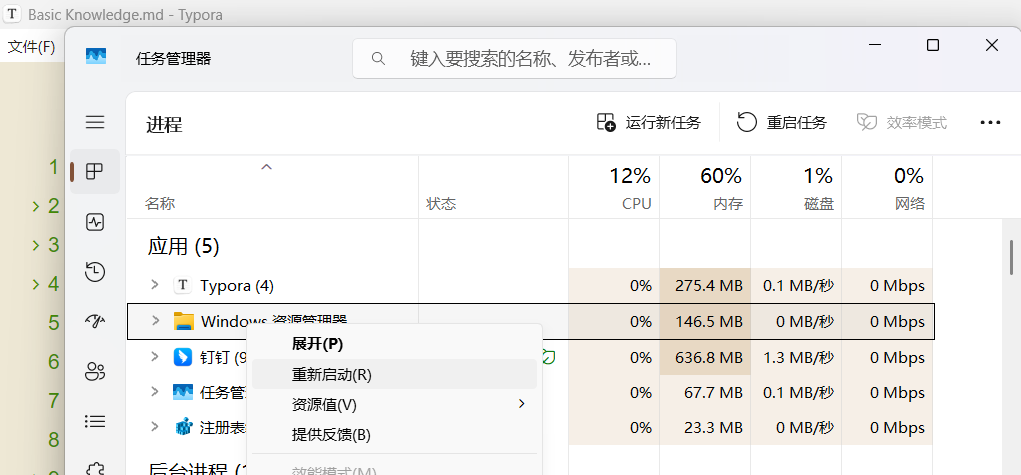Maximize the Task Manager window
1021x475 pixels.
click(x=932, y=45)
